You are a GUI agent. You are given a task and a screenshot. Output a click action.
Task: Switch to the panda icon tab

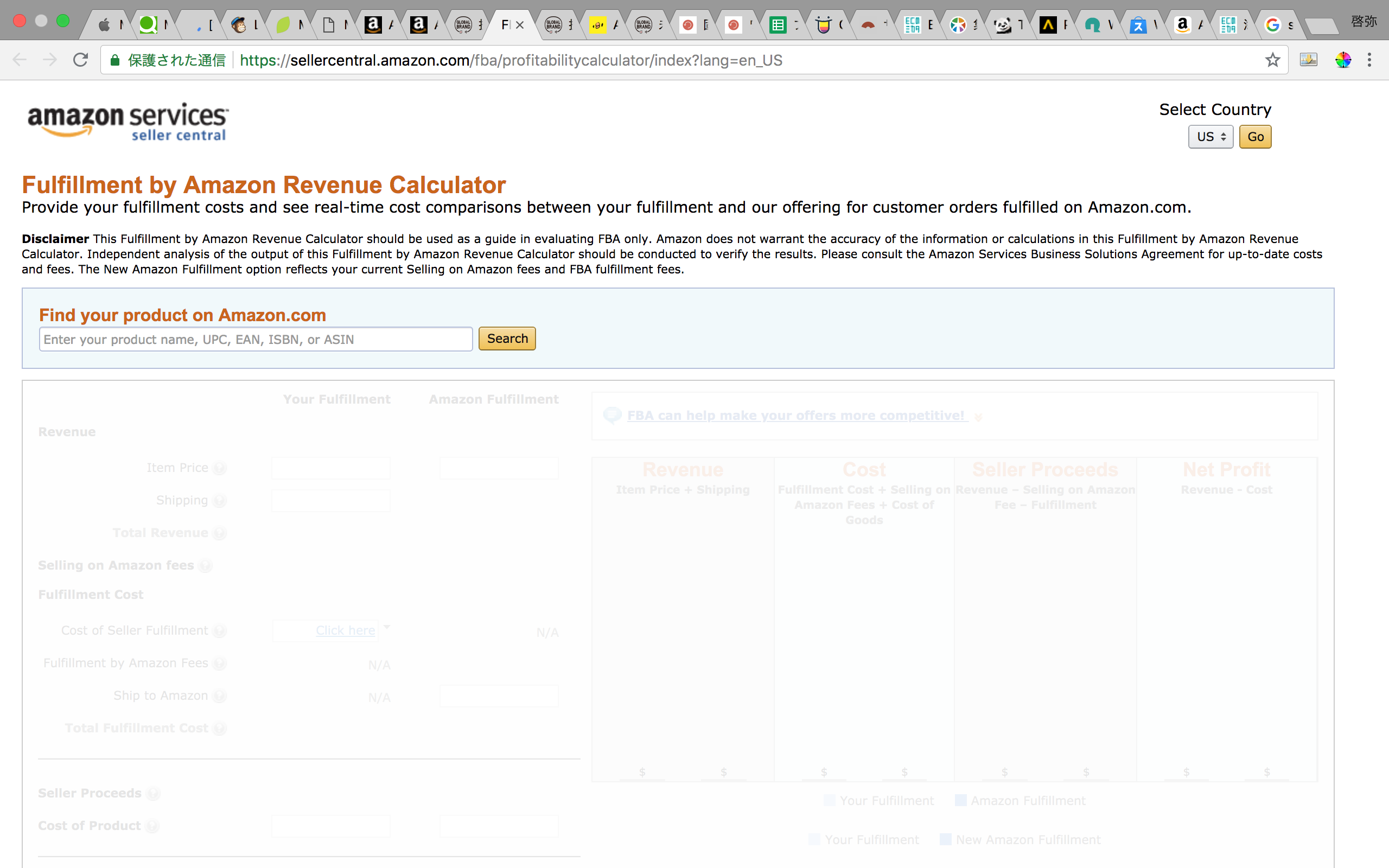point(1003,25)
